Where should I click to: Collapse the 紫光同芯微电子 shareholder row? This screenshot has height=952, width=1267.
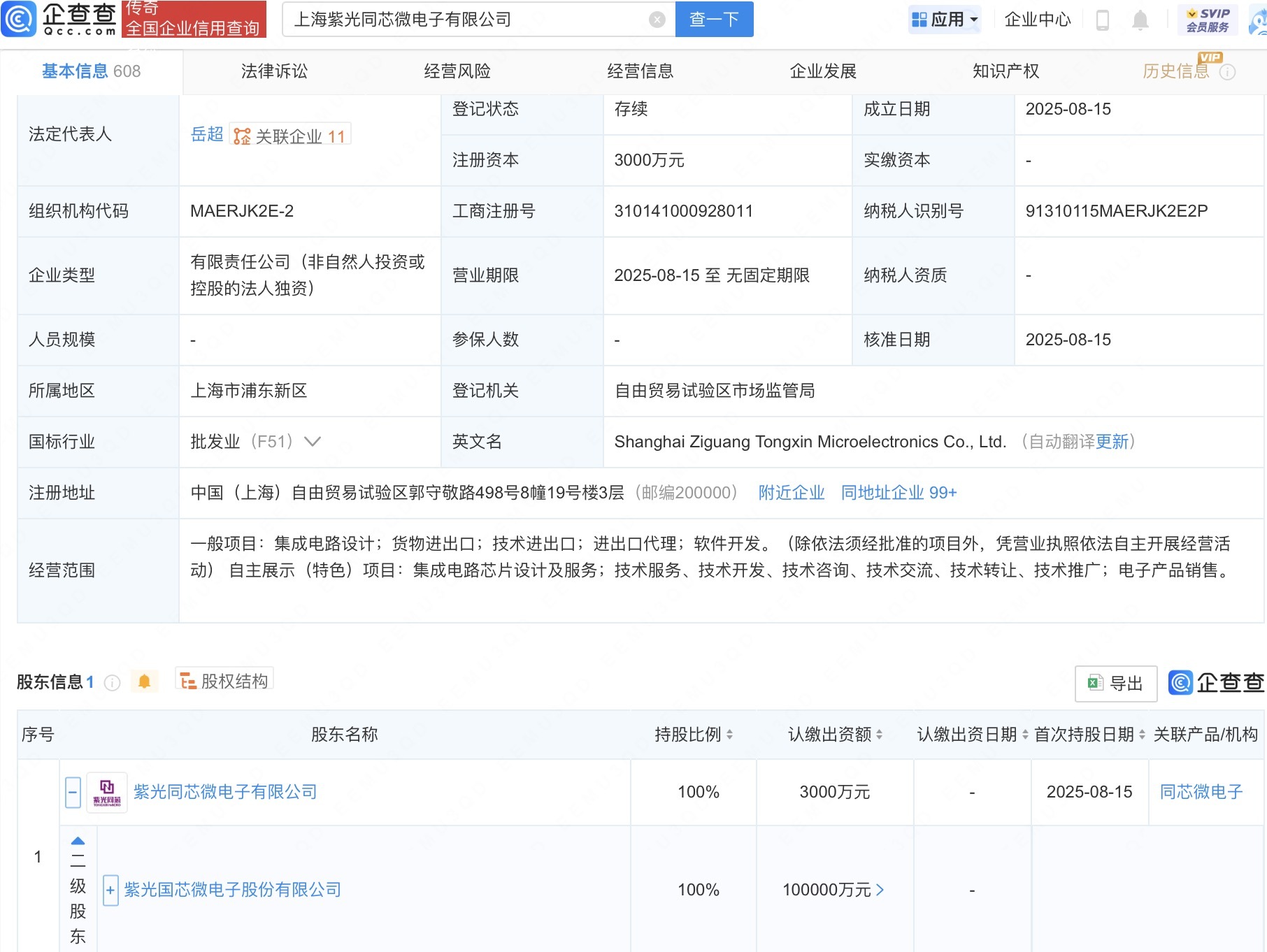pos(73,792)
